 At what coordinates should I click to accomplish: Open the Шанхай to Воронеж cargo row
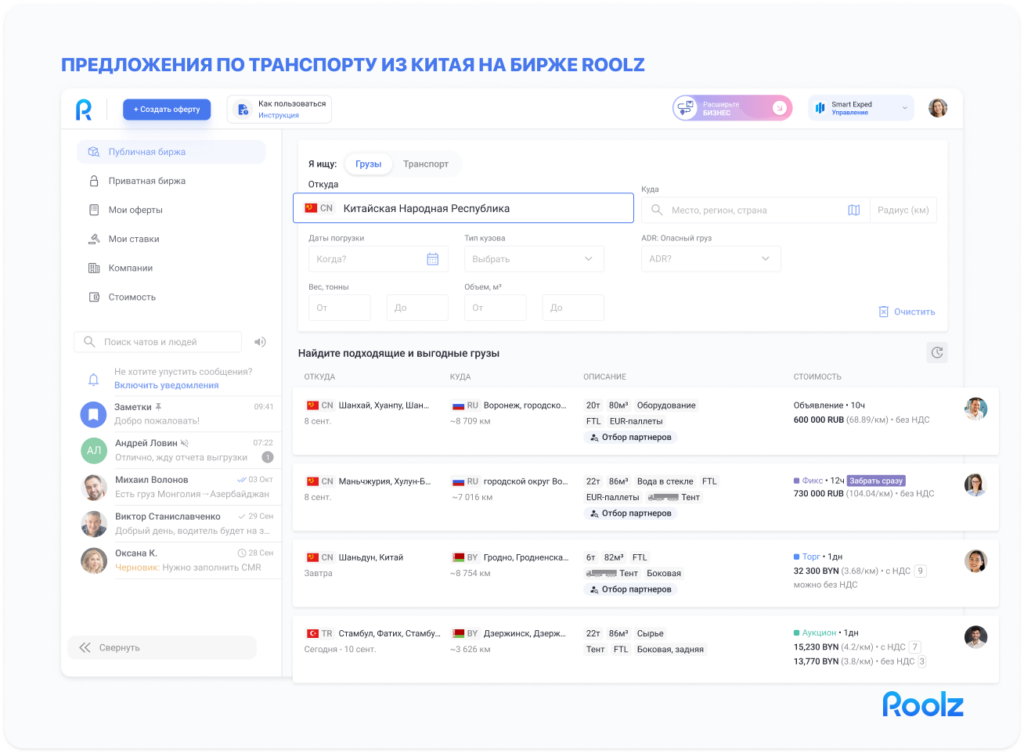pos(645,421)
